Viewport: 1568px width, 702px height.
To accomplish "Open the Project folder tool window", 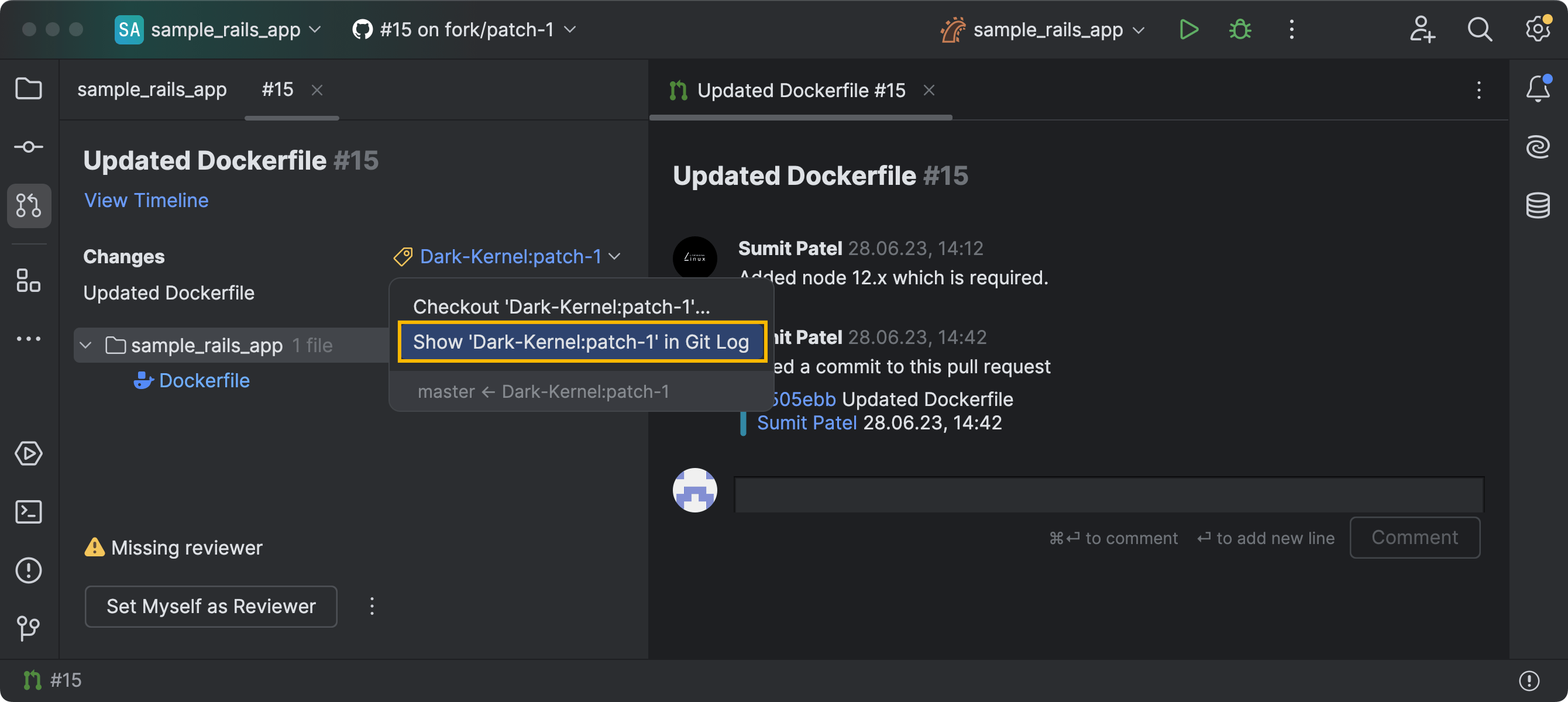I will tap(29, 89).
